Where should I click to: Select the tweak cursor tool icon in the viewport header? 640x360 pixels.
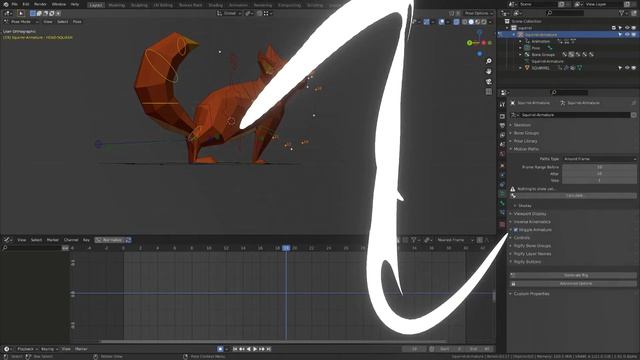point(21,13)
